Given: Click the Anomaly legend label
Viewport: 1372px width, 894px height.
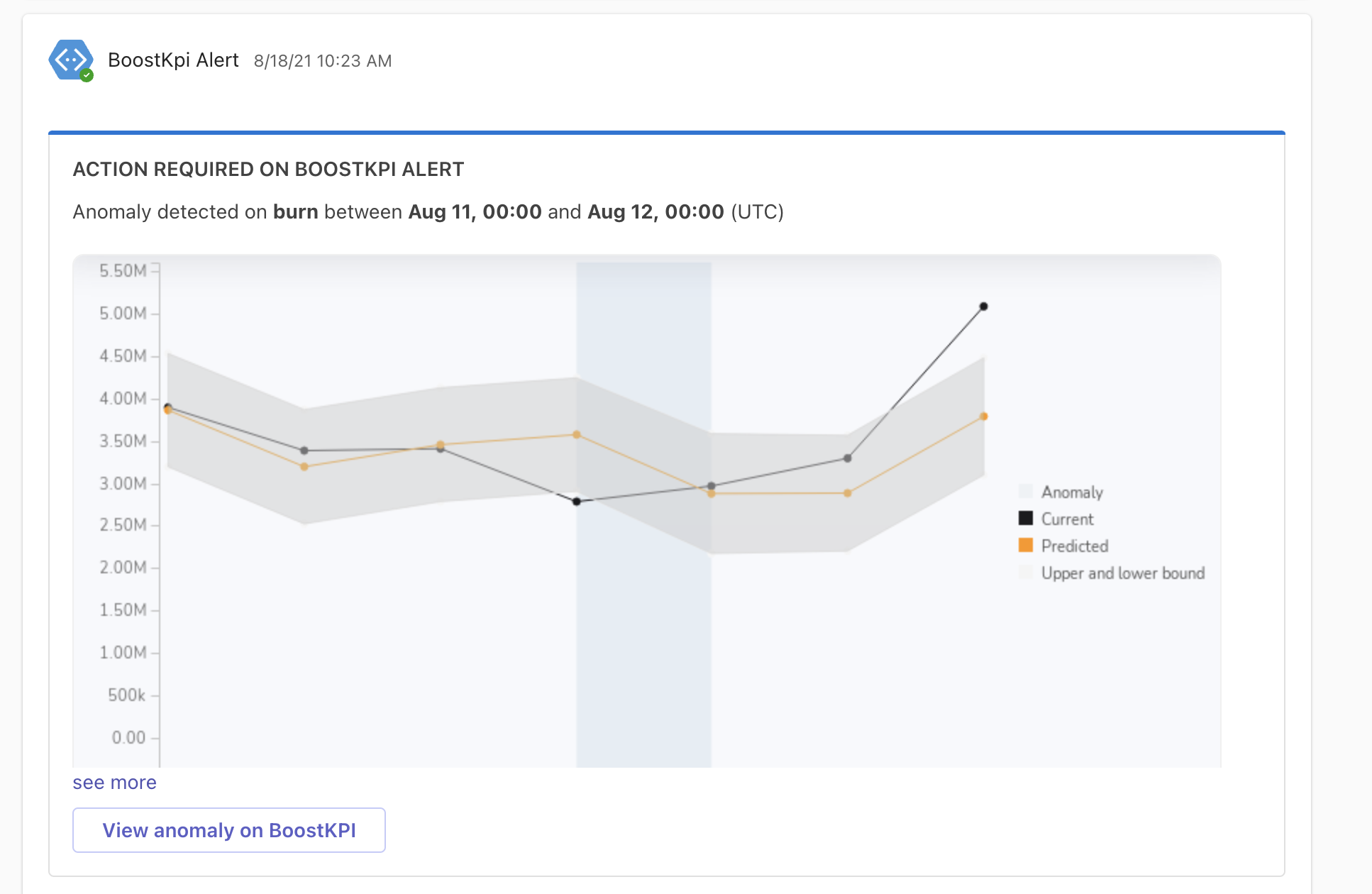Looking at the screenshot, I should coord(1072,492).
